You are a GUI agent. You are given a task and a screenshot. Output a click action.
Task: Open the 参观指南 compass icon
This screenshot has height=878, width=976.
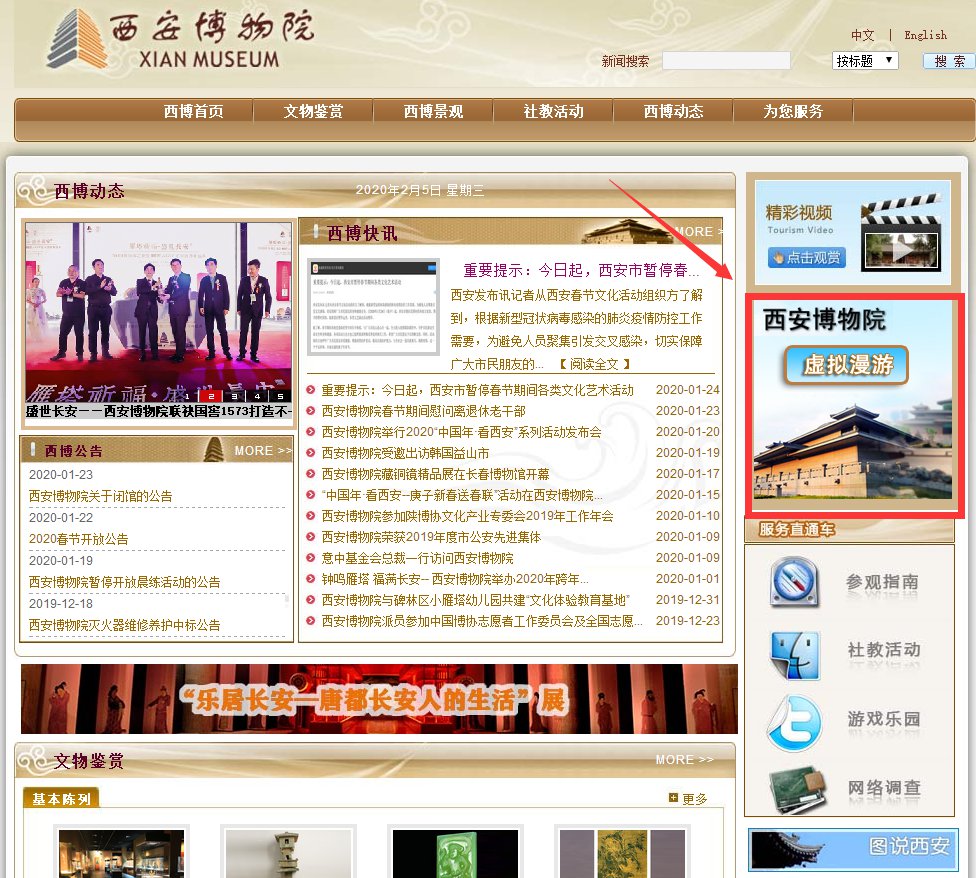coord(795,583)
